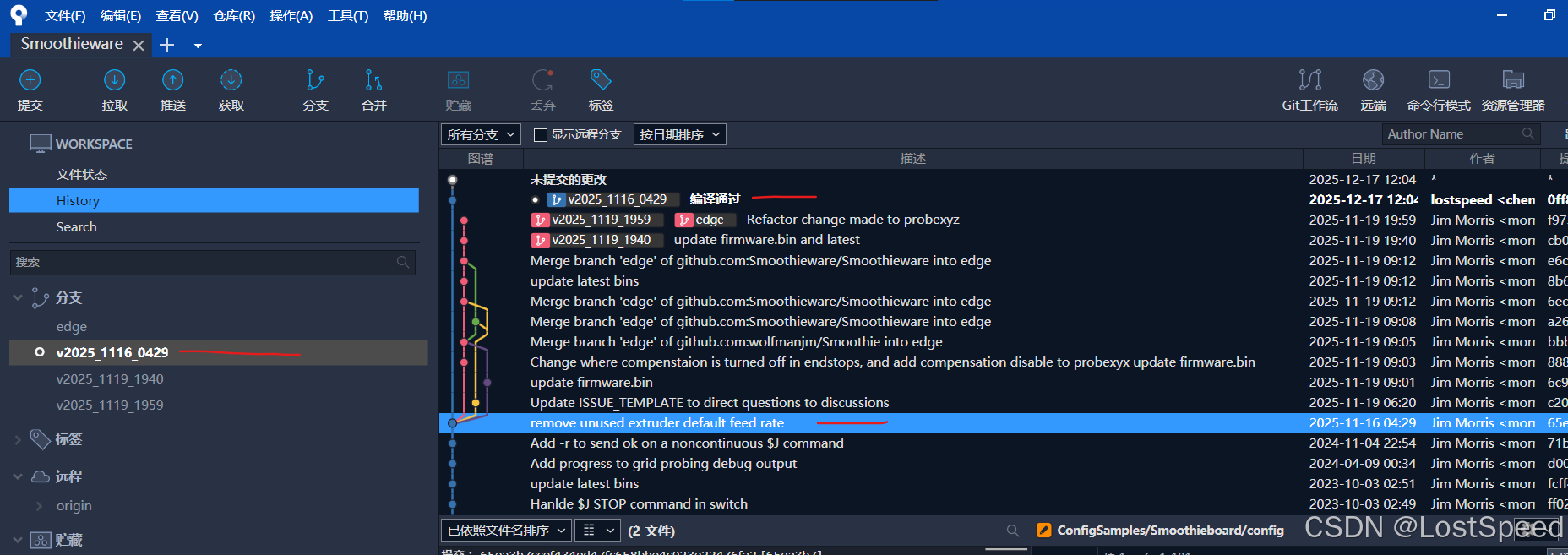The height and width of the screenshot is (555, 1568).
Task: Collapse the 远程 section in sidebar
Action: coord(18,476)
